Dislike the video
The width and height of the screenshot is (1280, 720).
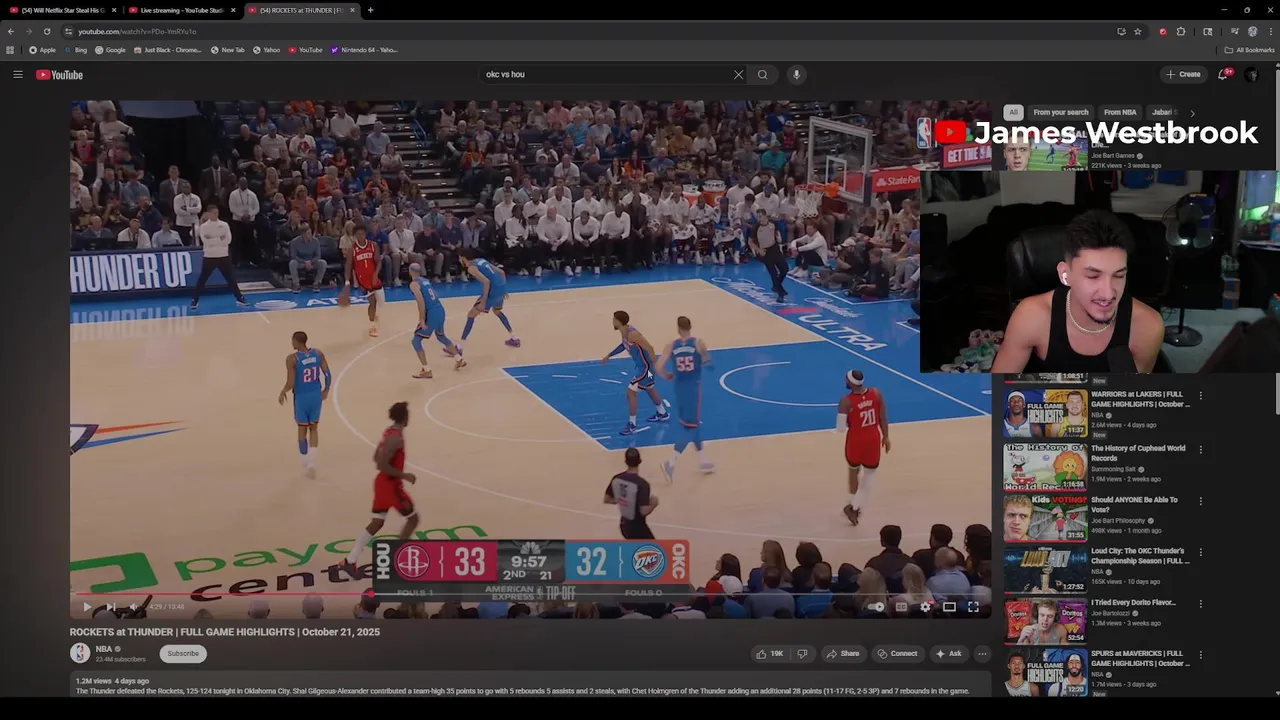802,653
